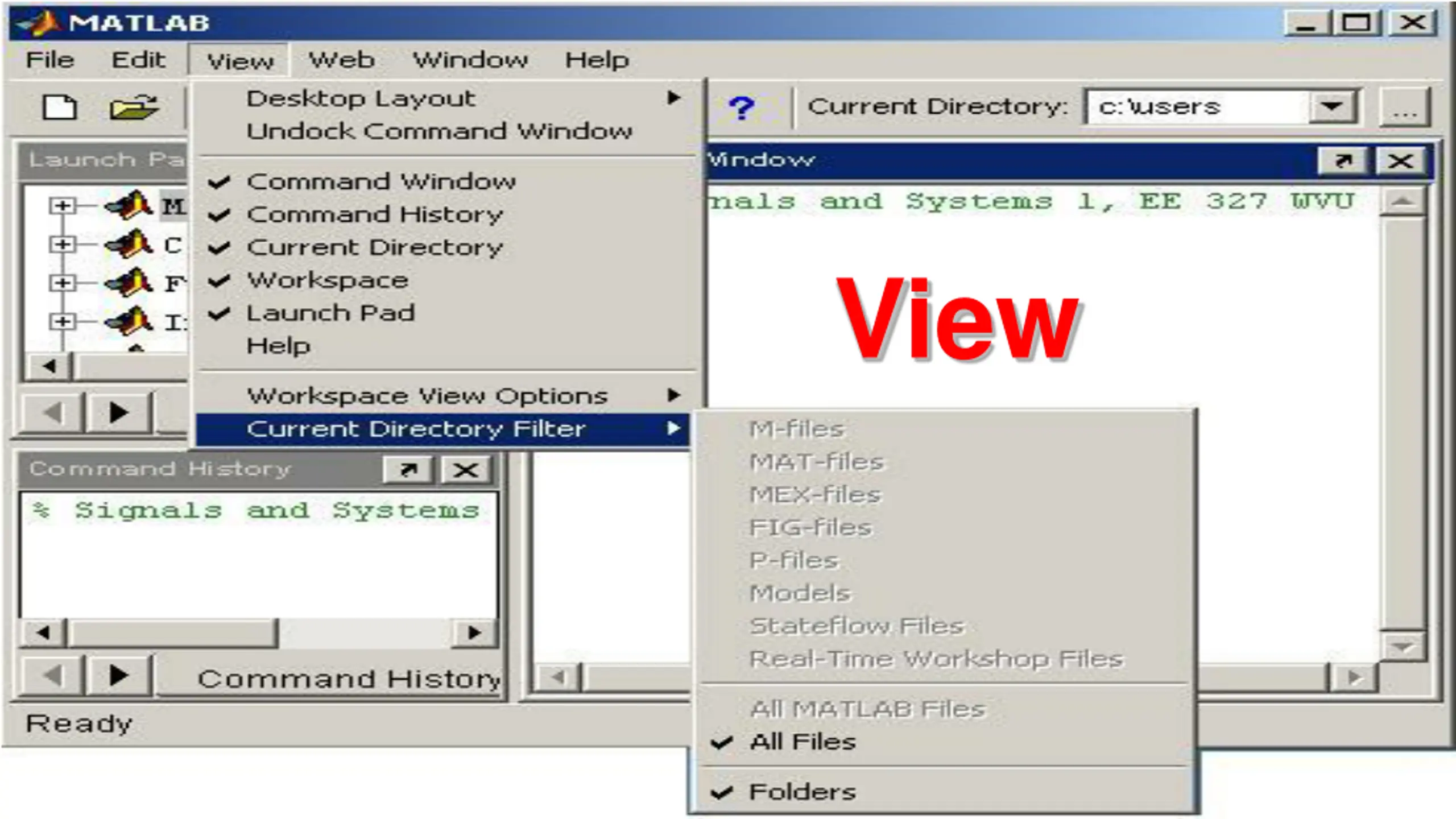Click the blue question mark help icon
This screenshot has height=819, width=1456.
click(741, 107)
